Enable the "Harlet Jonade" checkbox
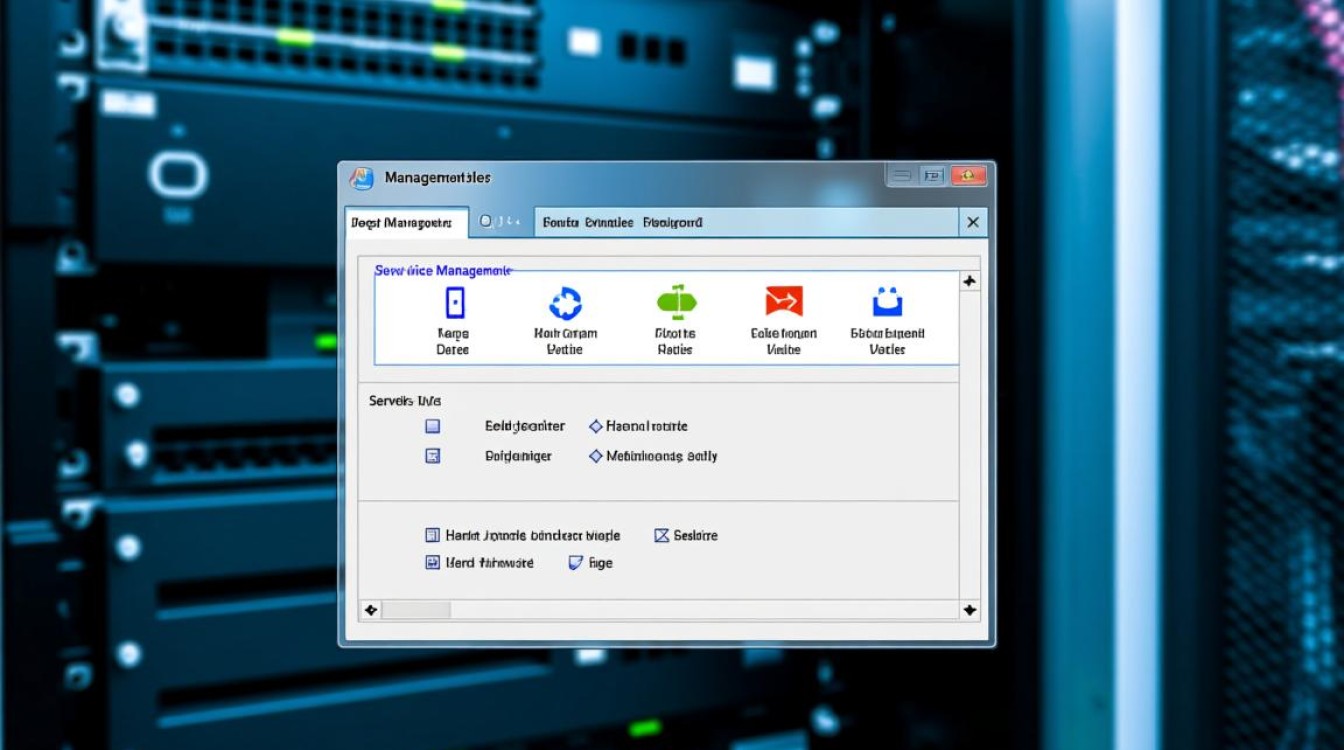This screenshot has height=750, width=1344. point(433,535)
